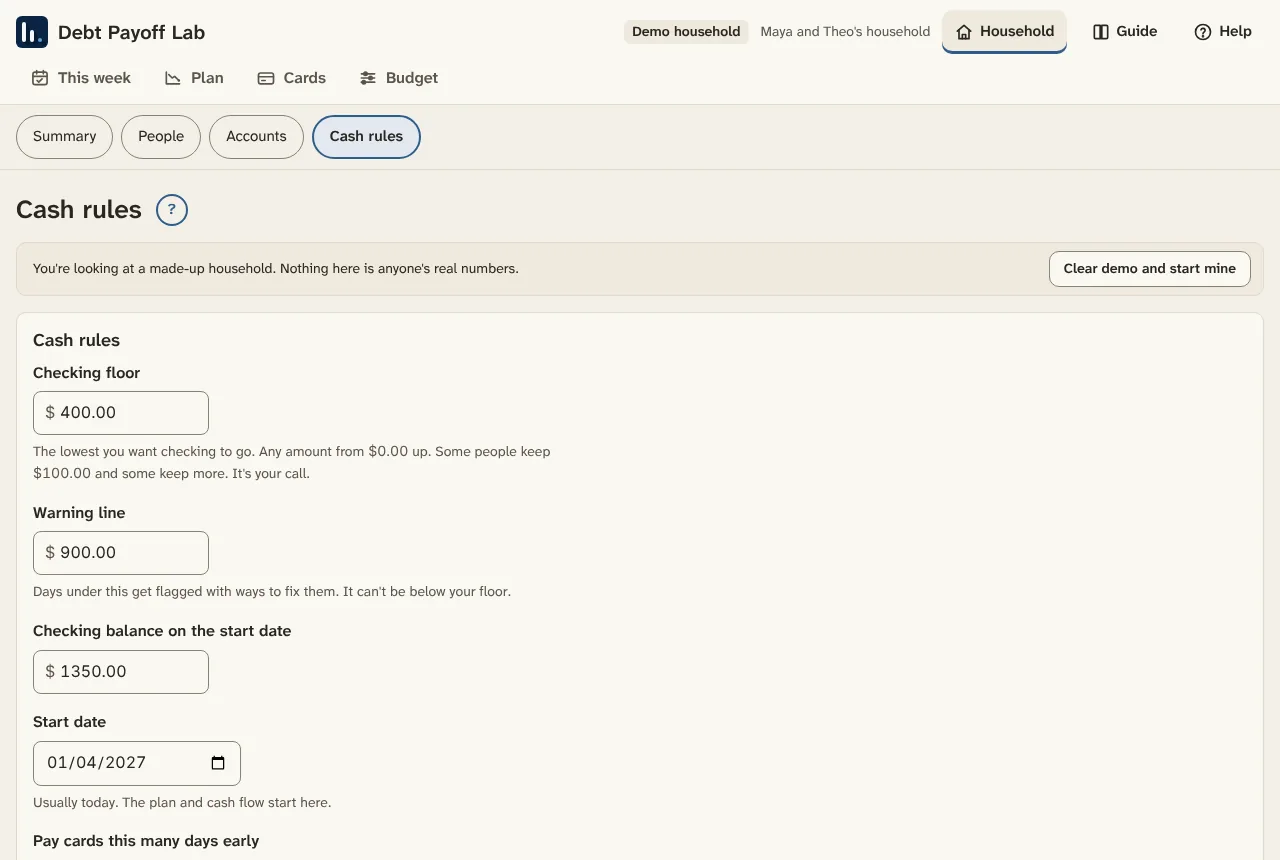Click the sliders icon beside Budget
This screenshot has width=1280, height=860.
tap(368, 78)
